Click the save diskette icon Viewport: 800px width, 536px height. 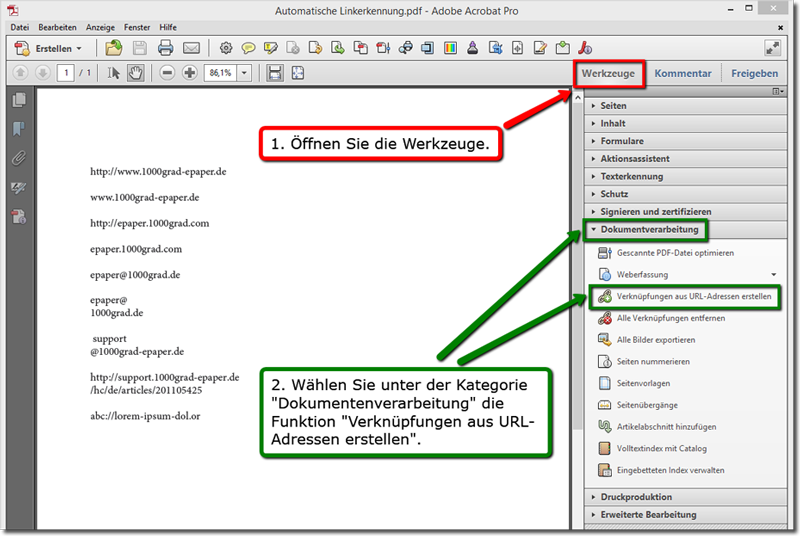coord(139,48)
